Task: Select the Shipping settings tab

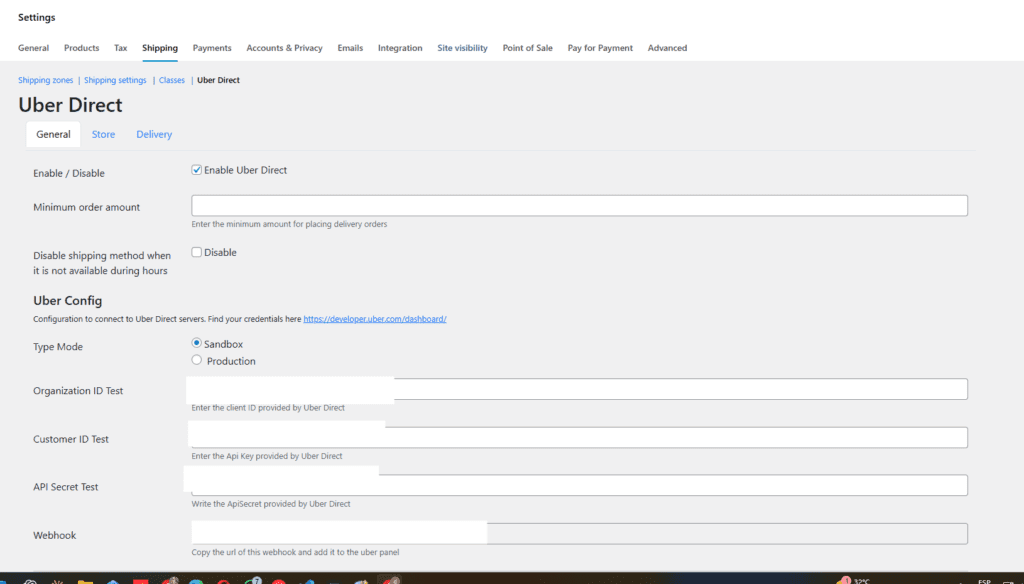Action: [160, 48]
